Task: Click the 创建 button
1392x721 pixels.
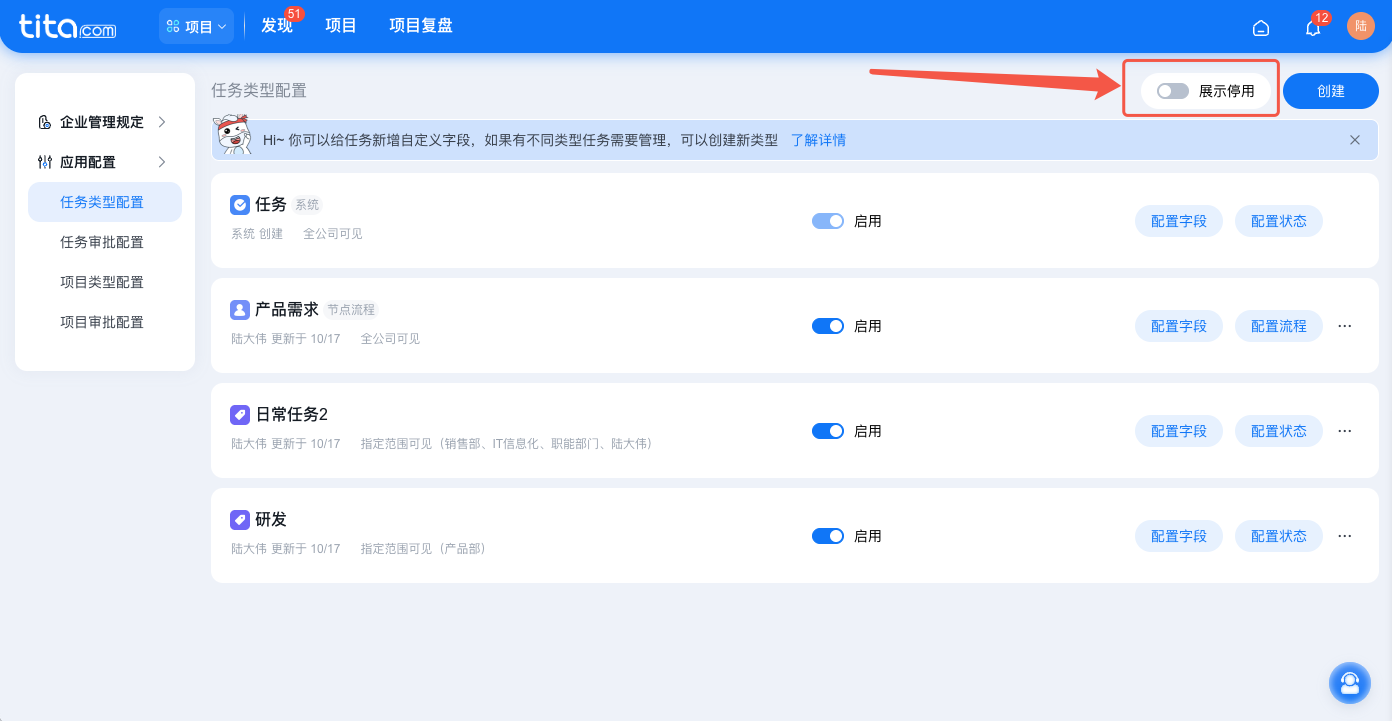Action: tap(1330, 91)
